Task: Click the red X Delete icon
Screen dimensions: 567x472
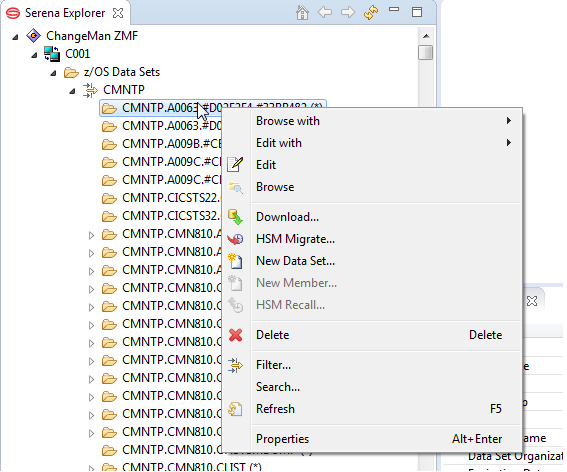Action: [235, 335]
